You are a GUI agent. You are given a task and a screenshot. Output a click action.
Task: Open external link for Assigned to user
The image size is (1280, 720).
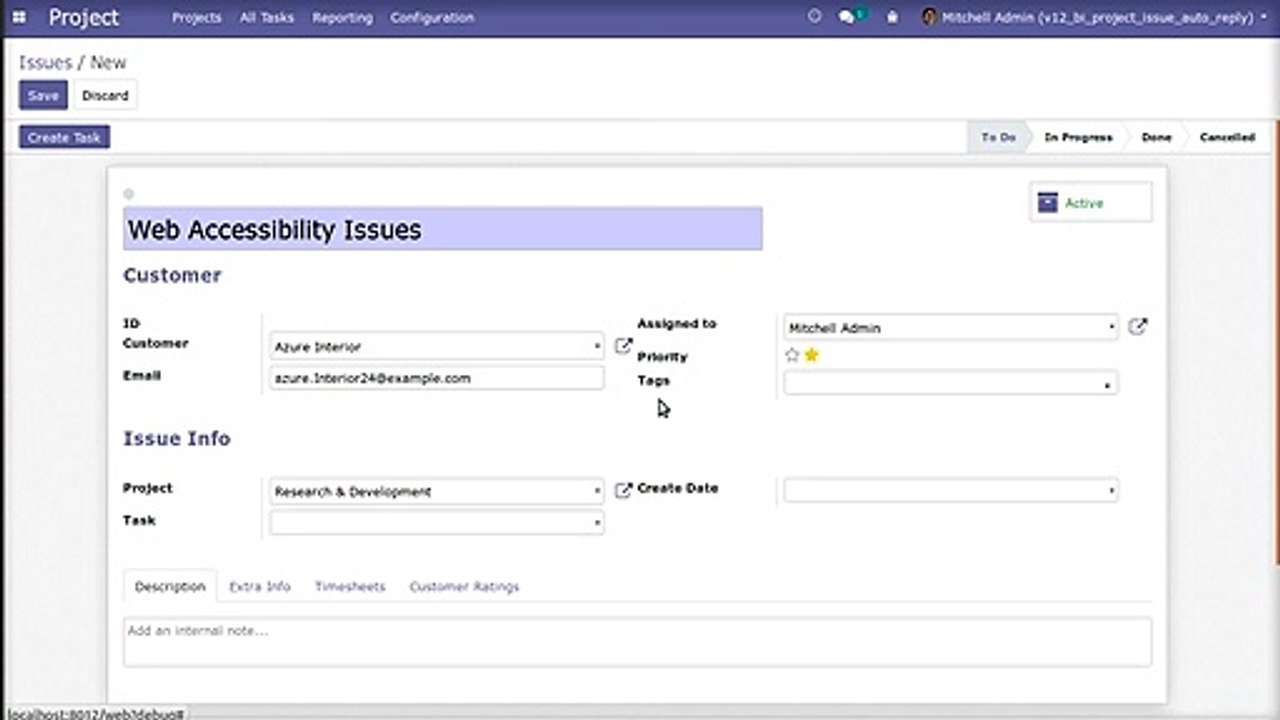tap(1138, 327)
